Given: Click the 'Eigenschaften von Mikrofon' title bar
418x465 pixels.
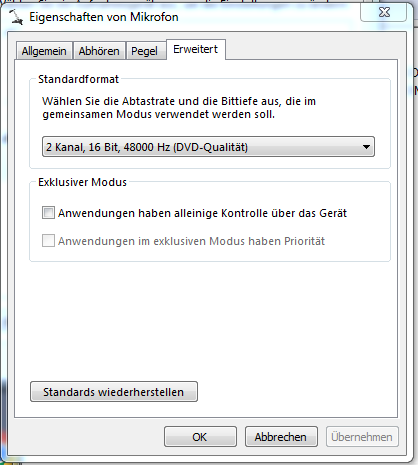Looking at the screenshot, I should coord(104,17).
